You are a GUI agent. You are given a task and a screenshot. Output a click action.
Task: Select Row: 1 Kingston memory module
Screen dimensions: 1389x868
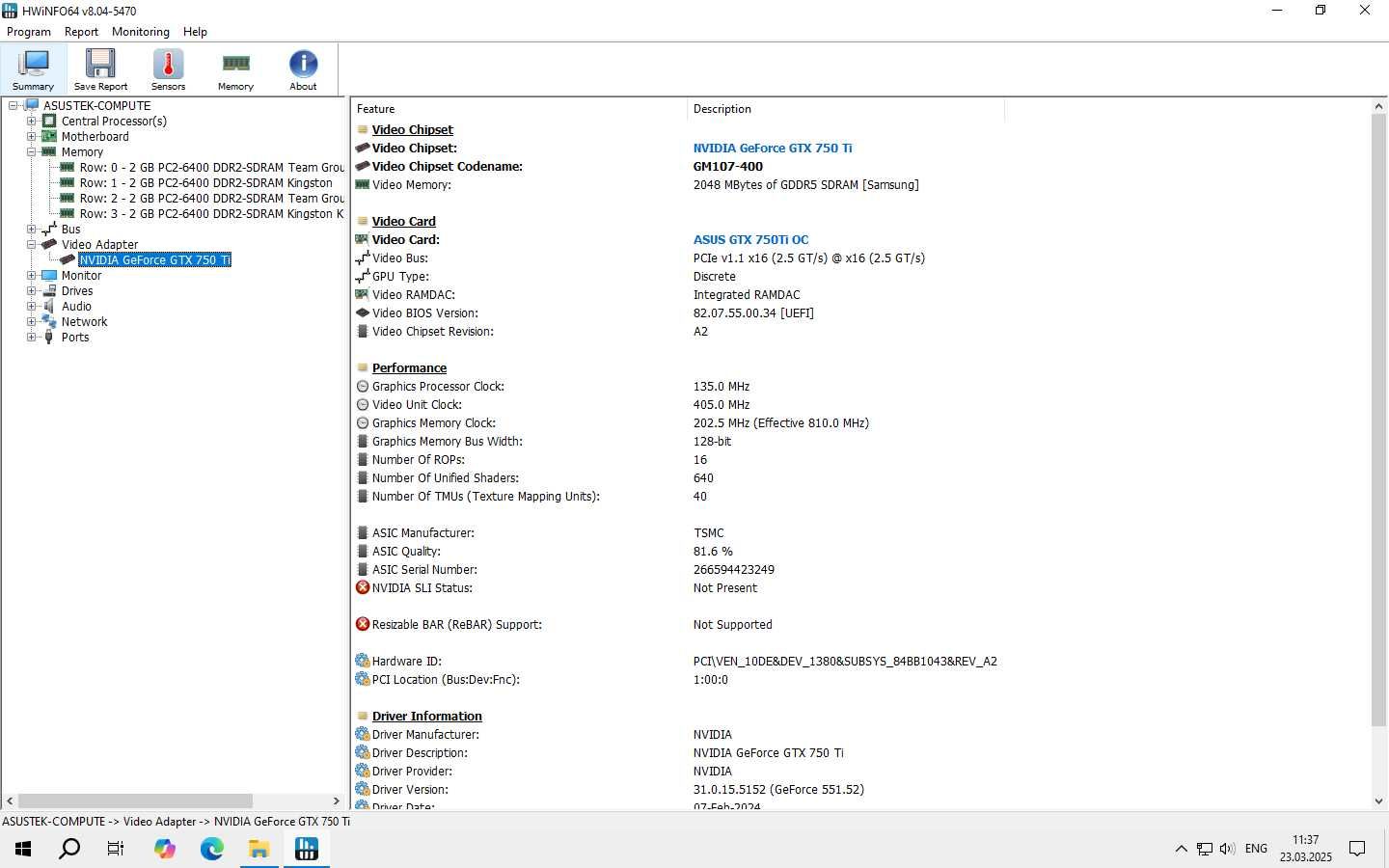(x=205, y=183)
